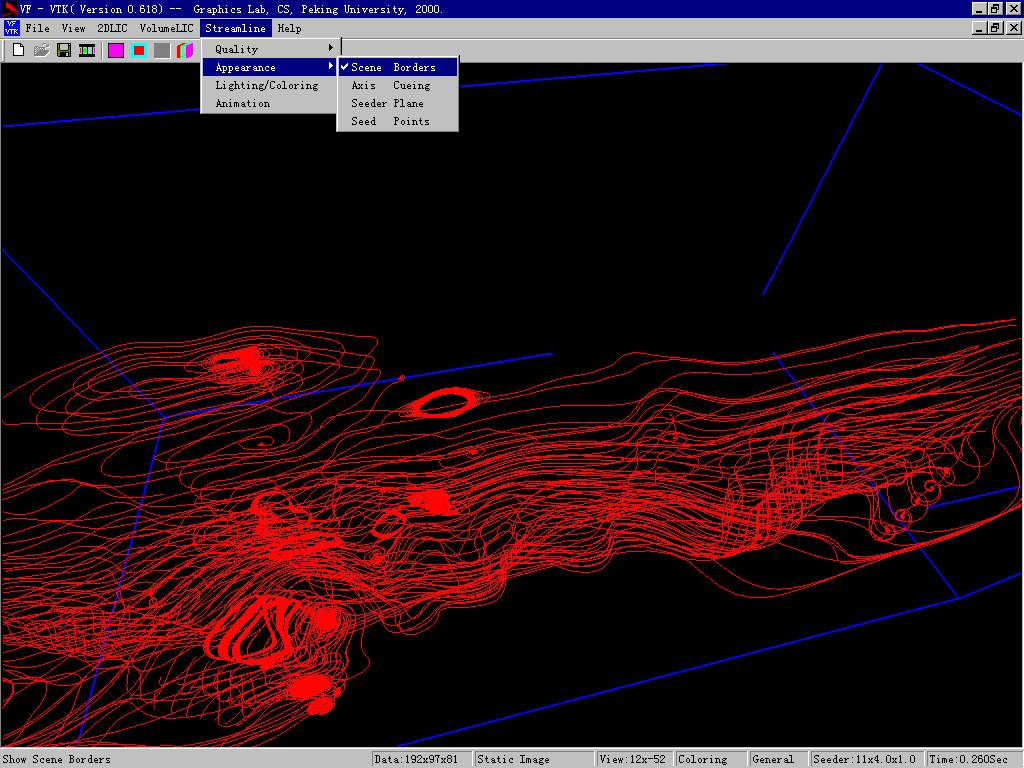The height and width of the screenshot is (768, 1024).
Task: Click the 'Static Image' status bar entry
Action: 534,759
